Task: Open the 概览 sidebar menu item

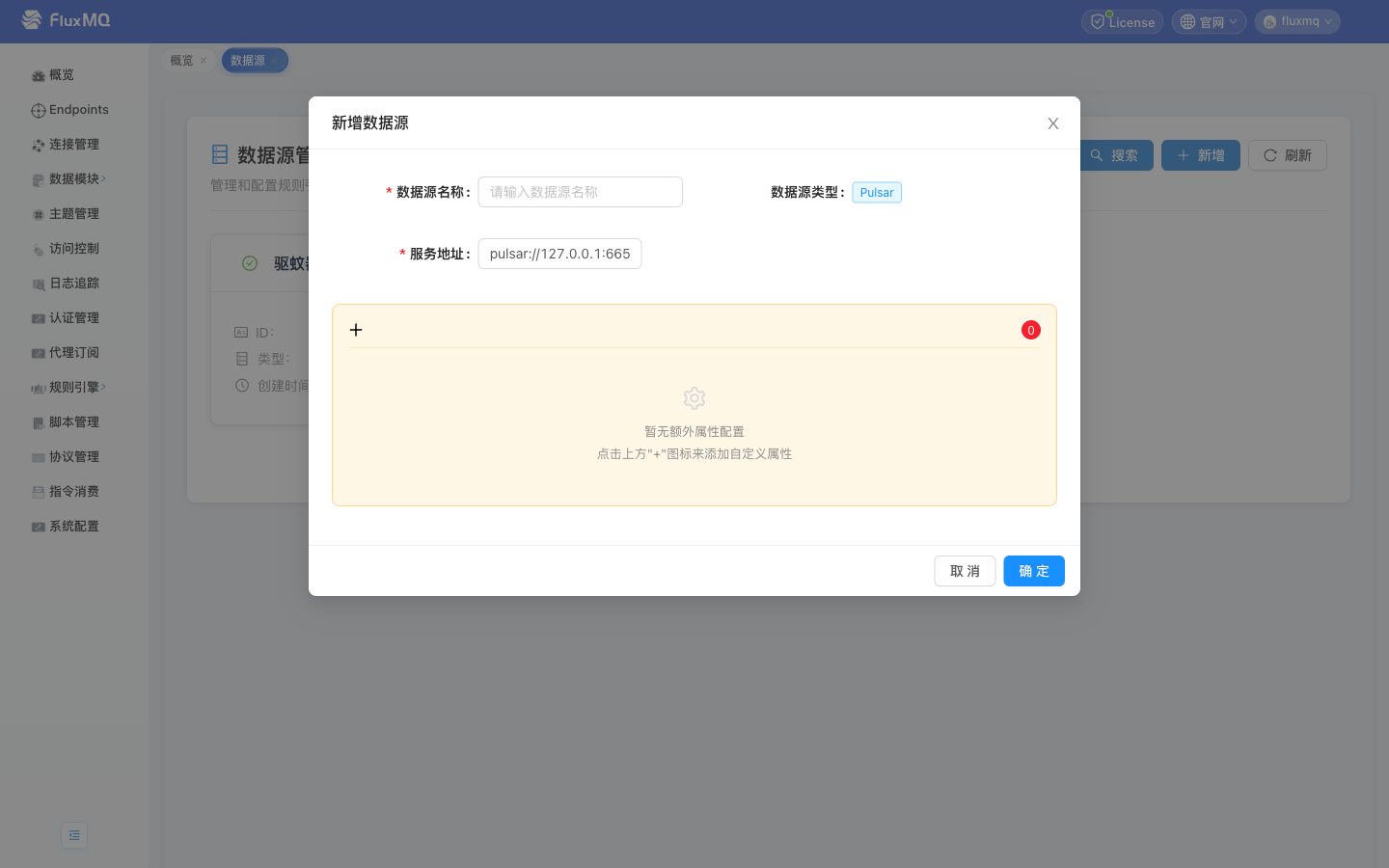Action: (62, 75)
